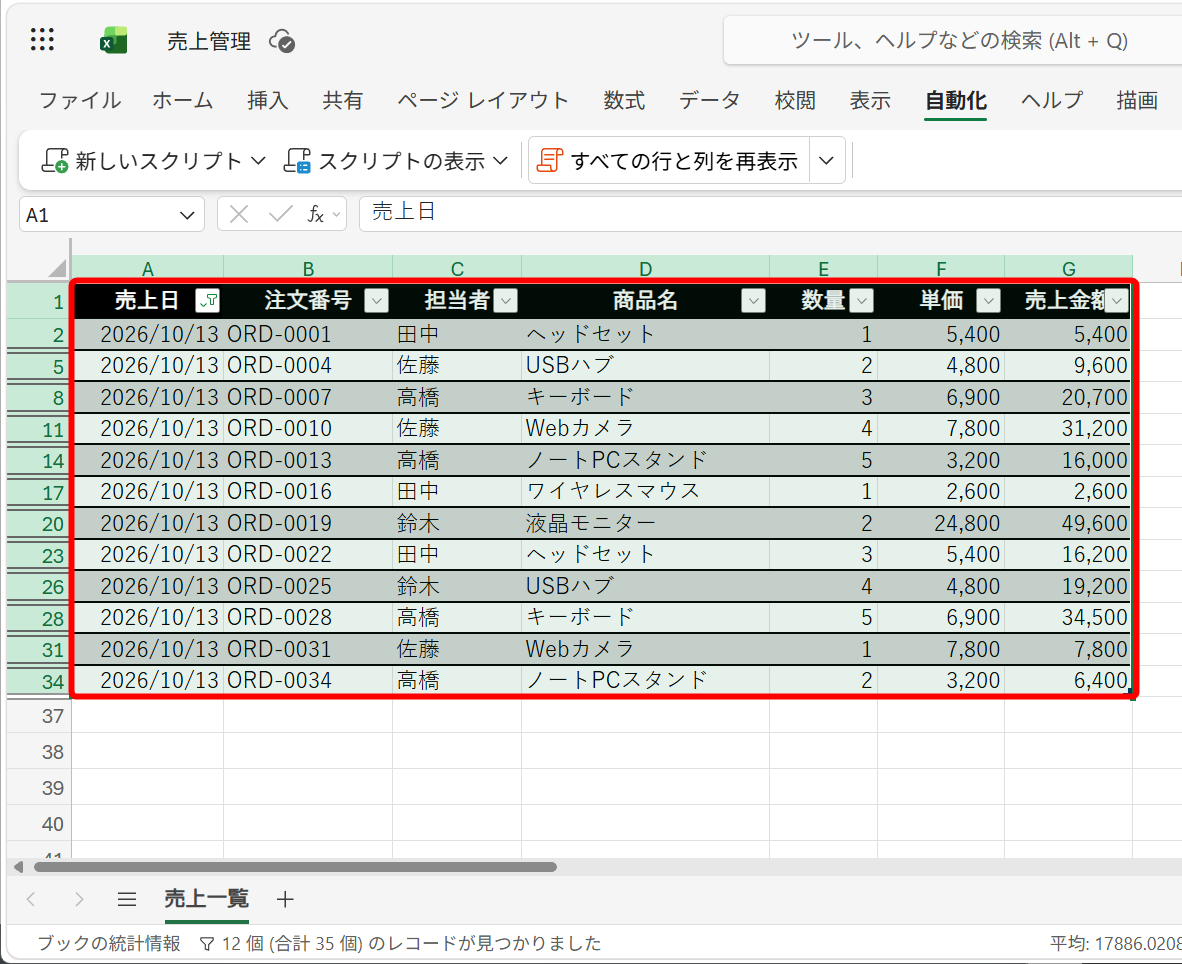Click the cancel entry X icon
The image size is (1182, 964).
pos(239,215)
